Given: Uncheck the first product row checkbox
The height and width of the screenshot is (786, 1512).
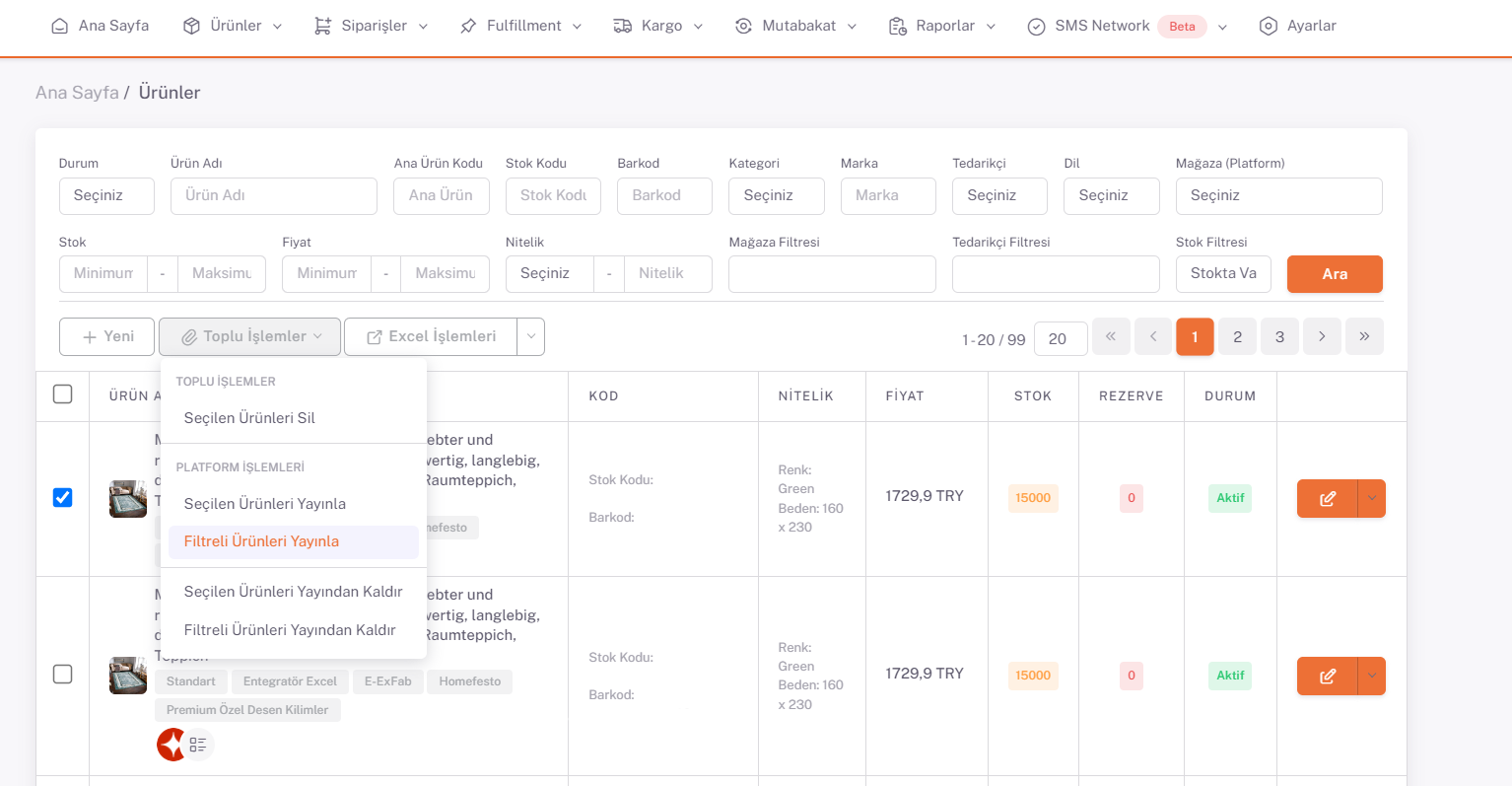Looking at the screenshot, I should tap(63, 497).
